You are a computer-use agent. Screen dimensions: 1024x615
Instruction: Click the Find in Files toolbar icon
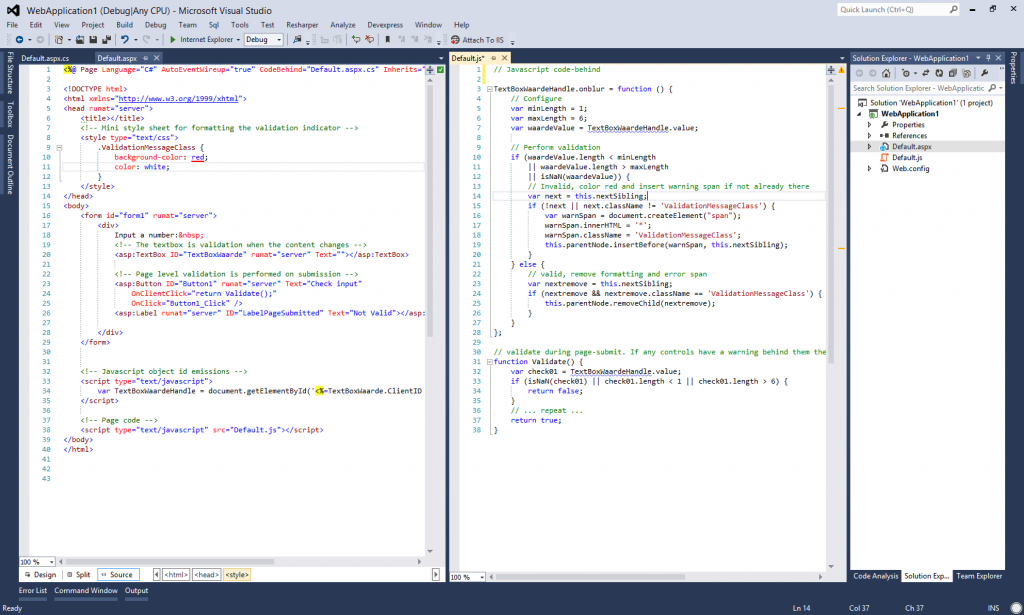[x=296, y=40]
